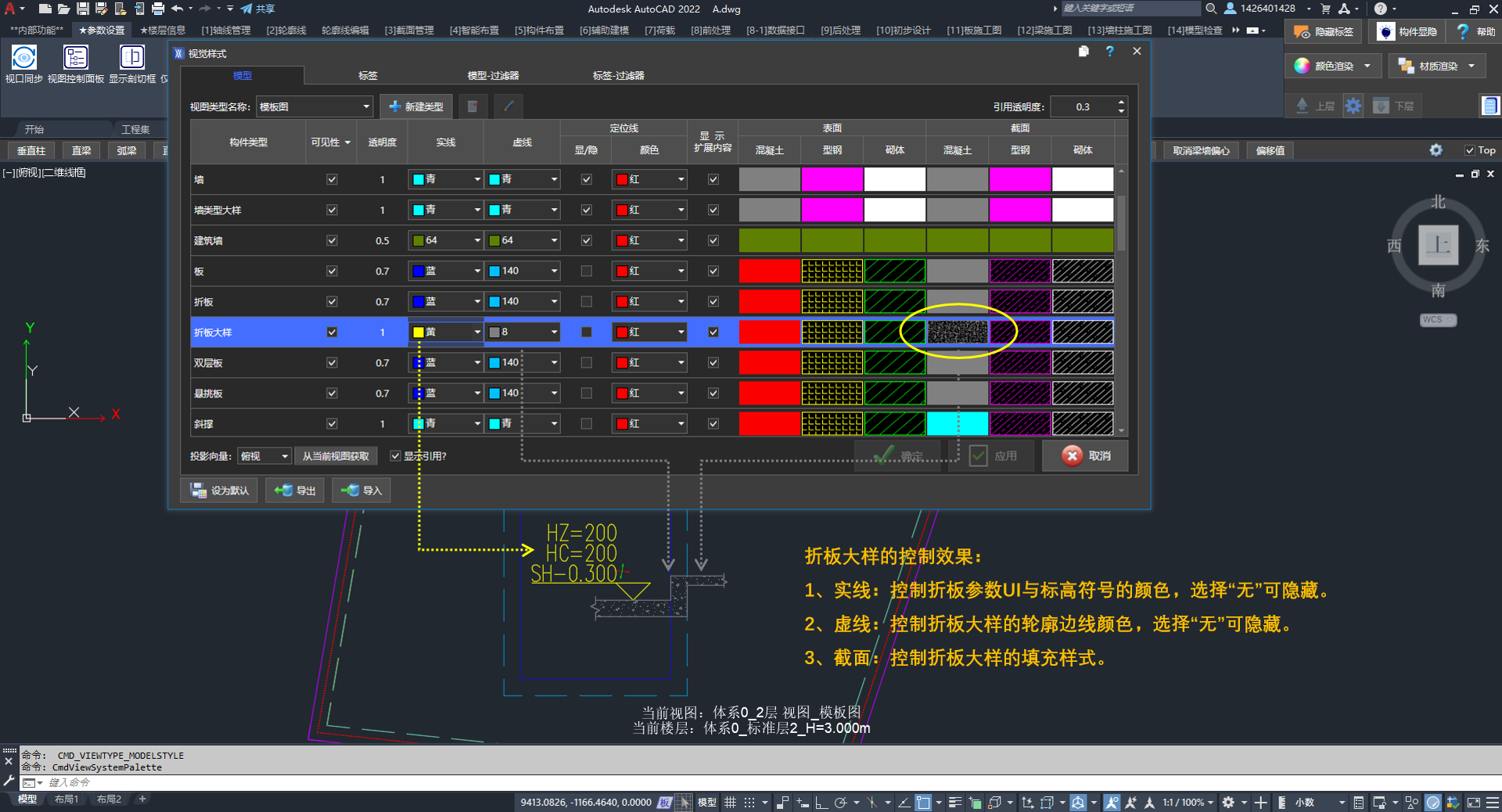
Task: Click the edit type pencil icon
Action: (x=508, y=106)
